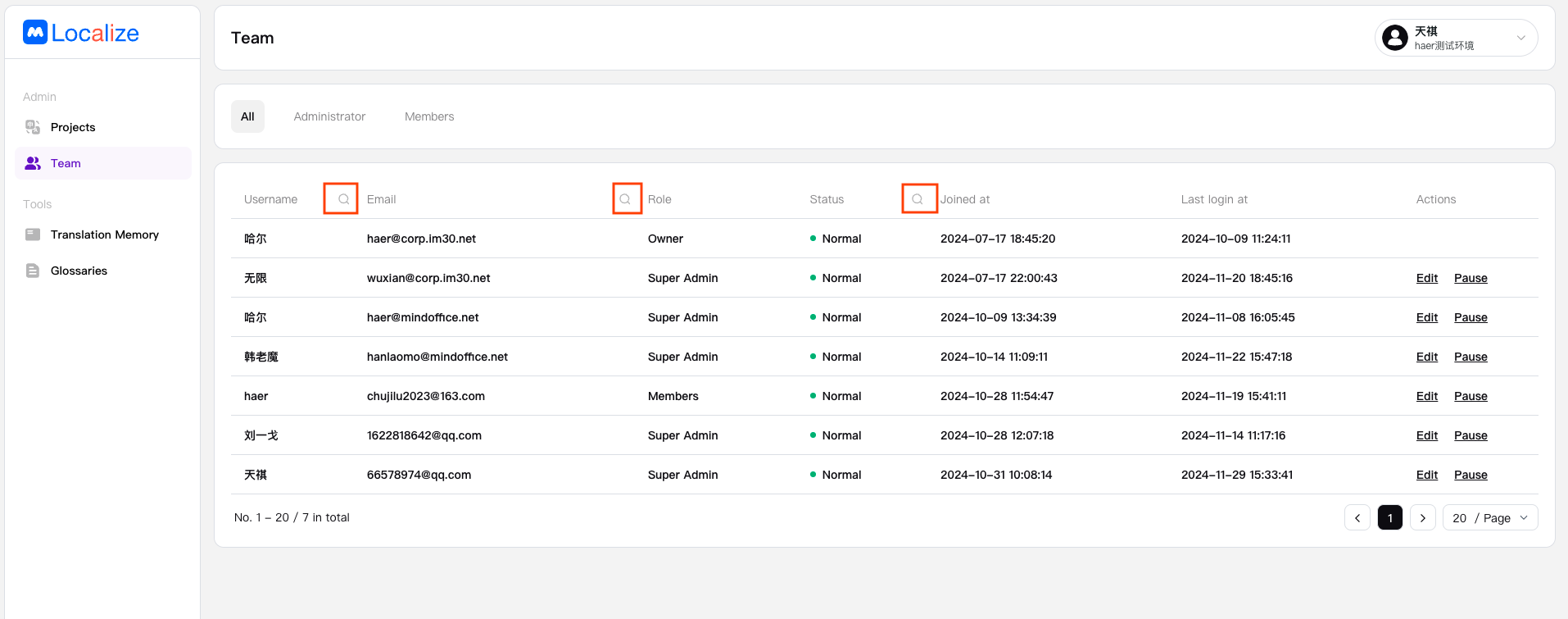Select the All tab

(x=247, y=116)
